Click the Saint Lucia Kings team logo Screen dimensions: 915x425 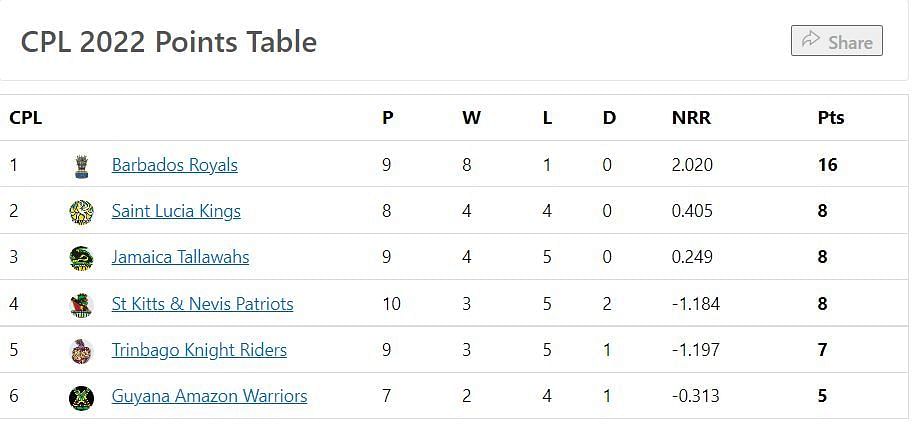tap(81, 212)
